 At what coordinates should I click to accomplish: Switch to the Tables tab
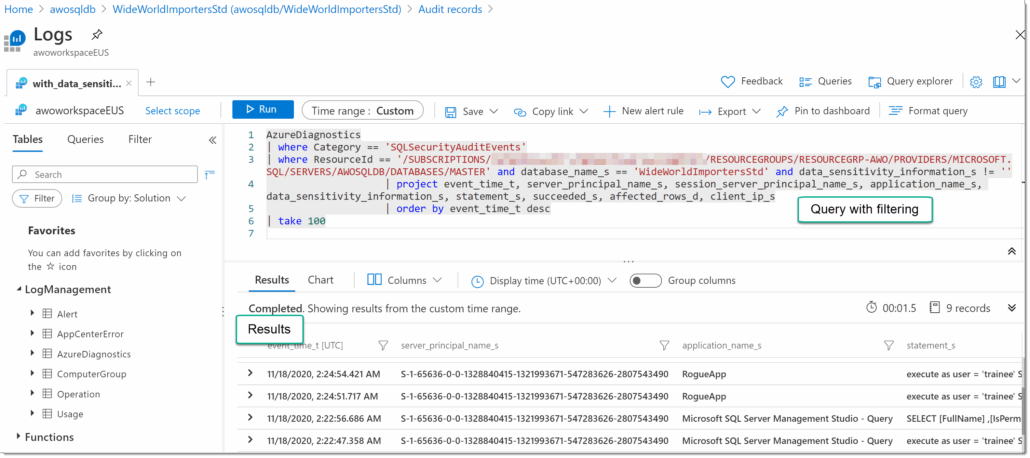tap(28, 139)
